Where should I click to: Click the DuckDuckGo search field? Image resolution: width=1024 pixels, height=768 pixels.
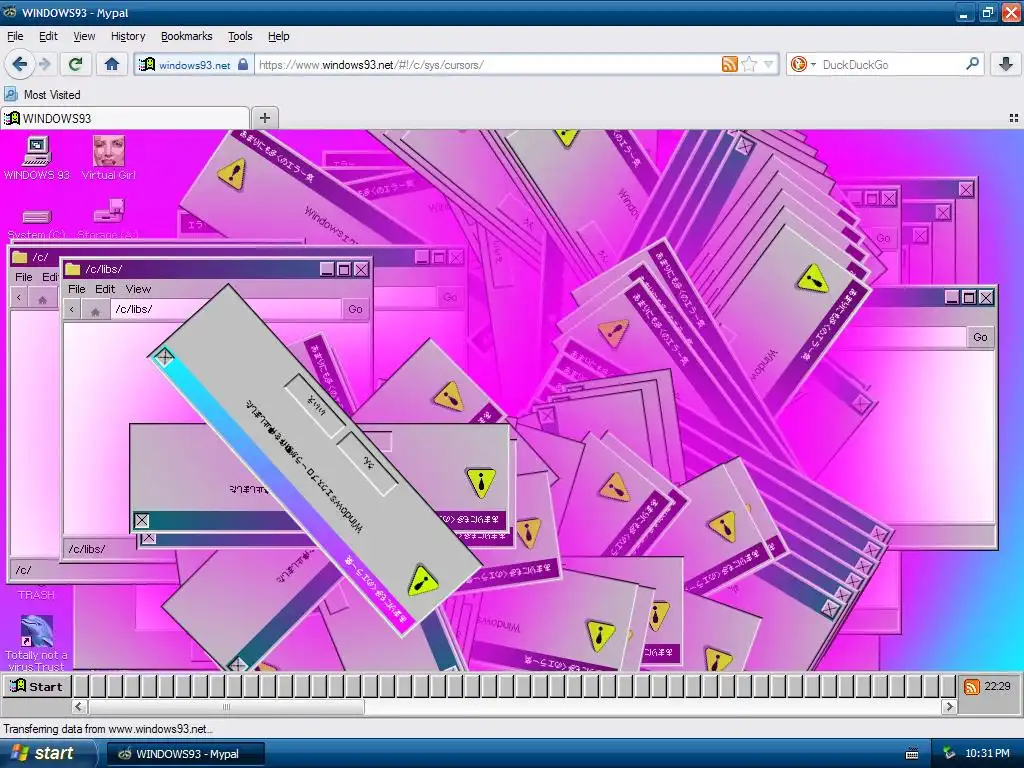891,64
